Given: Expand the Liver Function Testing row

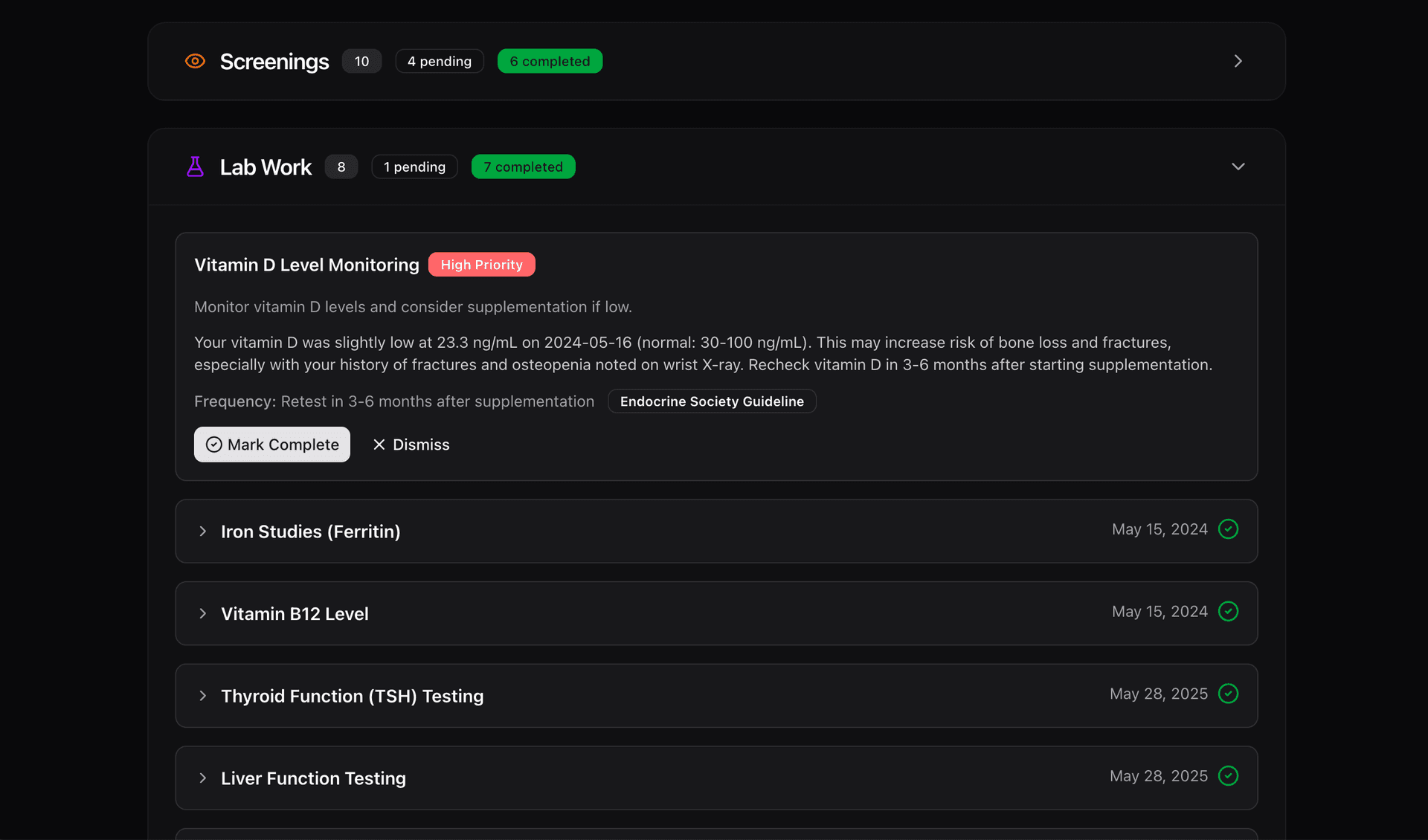Looking at the screenshot, I should (x=203, y=778).
